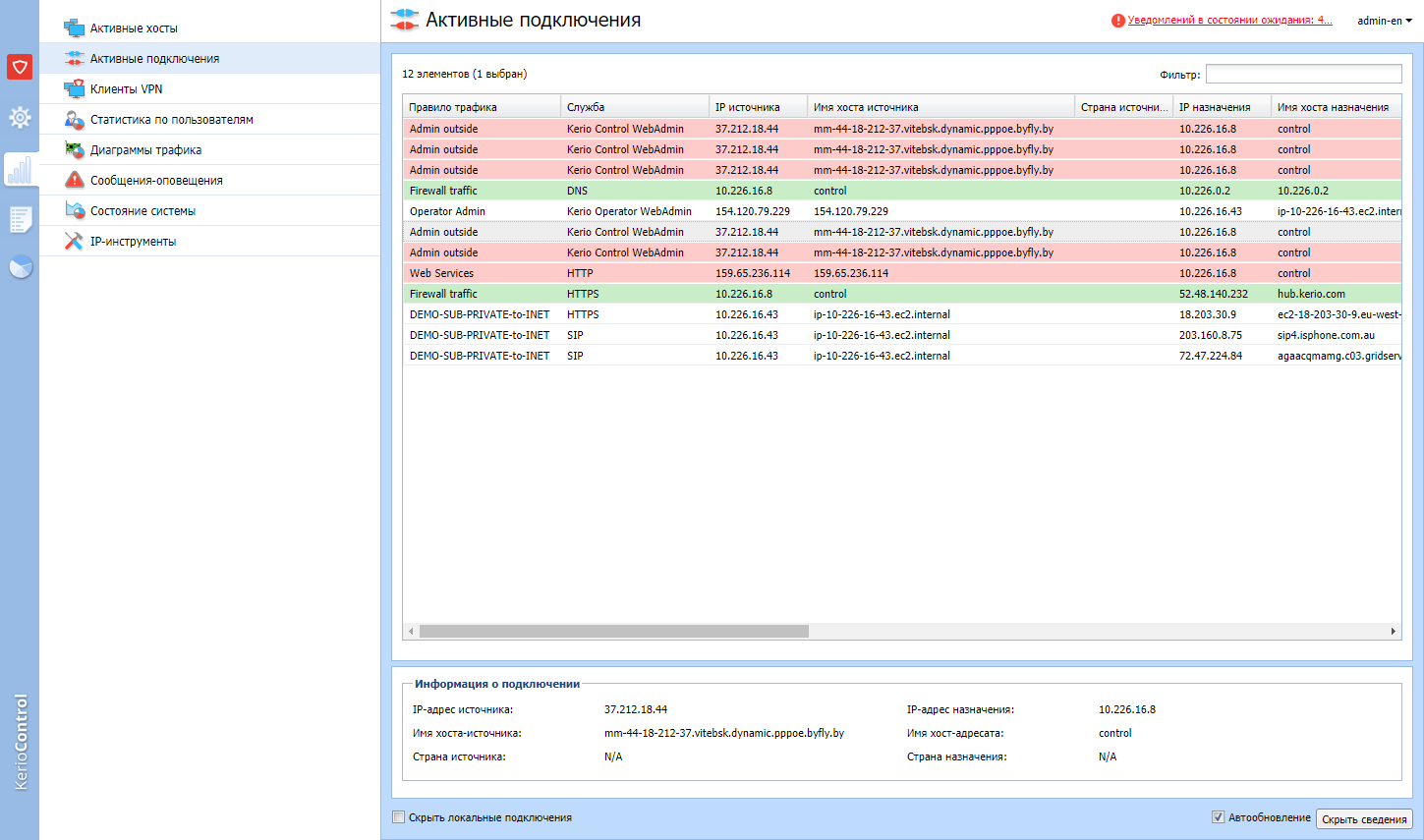Toggle the Скрыть локальные подключения checkbox
Screen dimensions: 1424x840
point(399,817)
